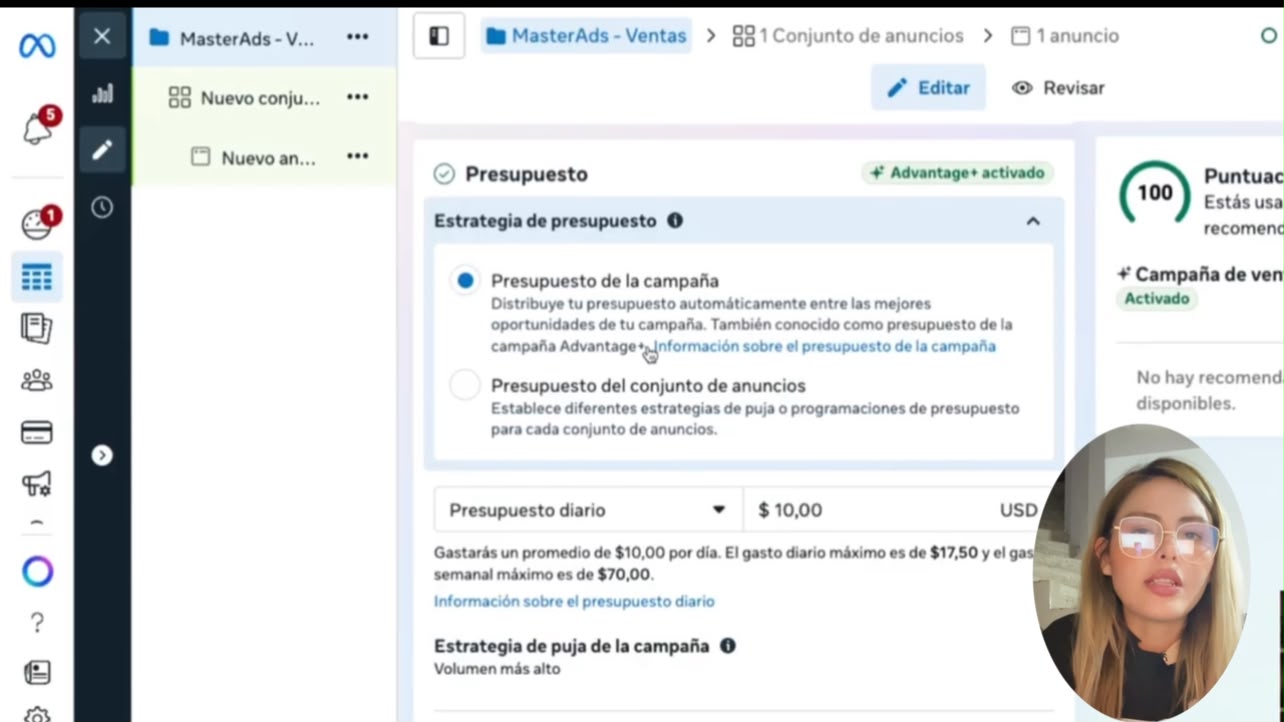This screenshot has width=1284, height=722.
Task: Open Información sobre el presupuesto diario link
Action: 574,601
